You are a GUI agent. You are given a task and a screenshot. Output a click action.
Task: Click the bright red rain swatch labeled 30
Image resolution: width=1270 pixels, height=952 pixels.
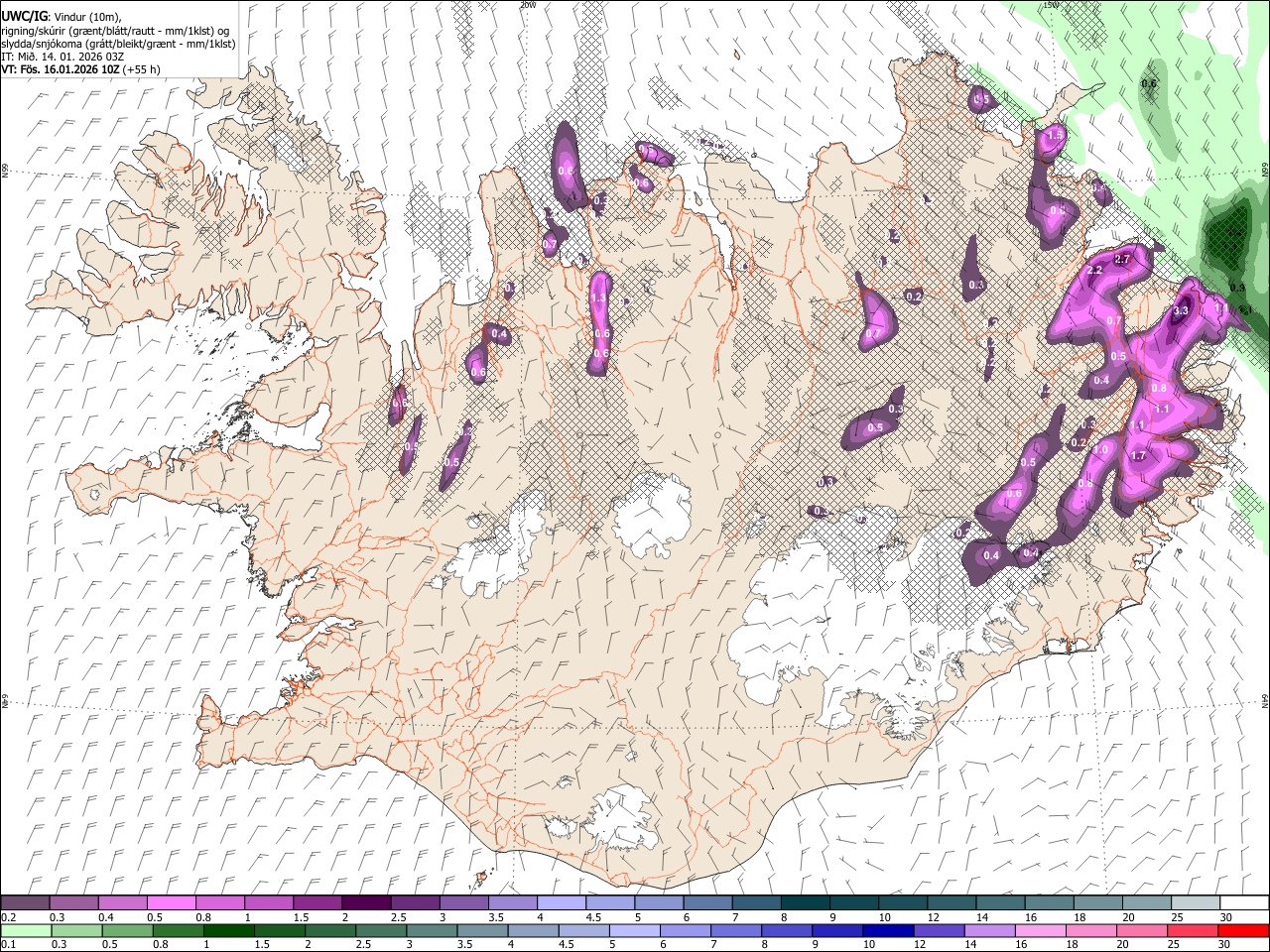coord(1243,930)
